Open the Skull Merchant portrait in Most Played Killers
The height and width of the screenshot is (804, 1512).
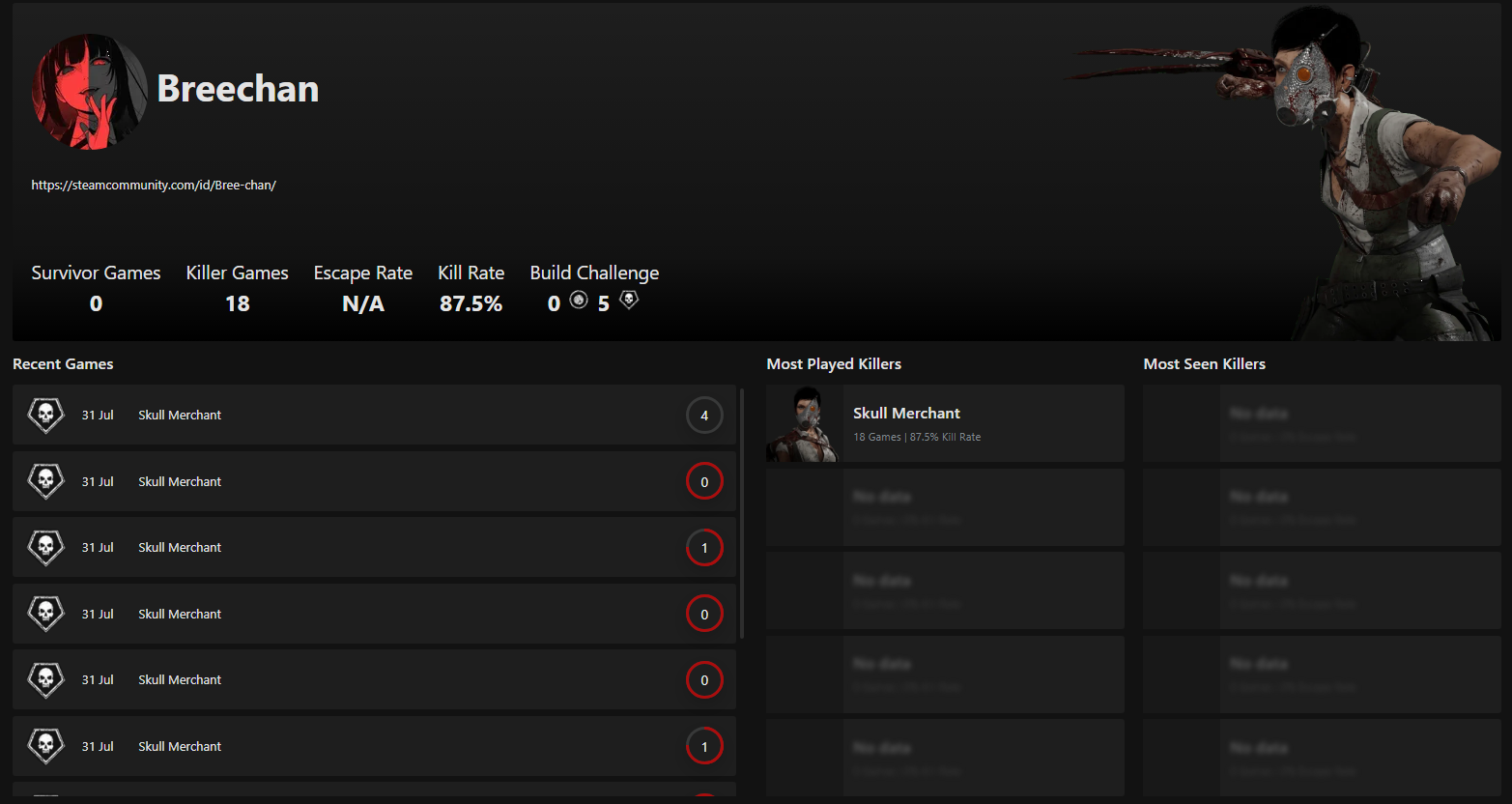tap(805, 423)
